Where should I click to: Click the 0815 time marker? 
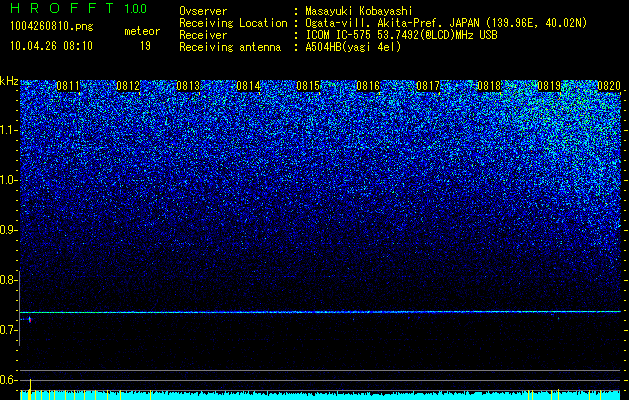click(x=308, y=86)
